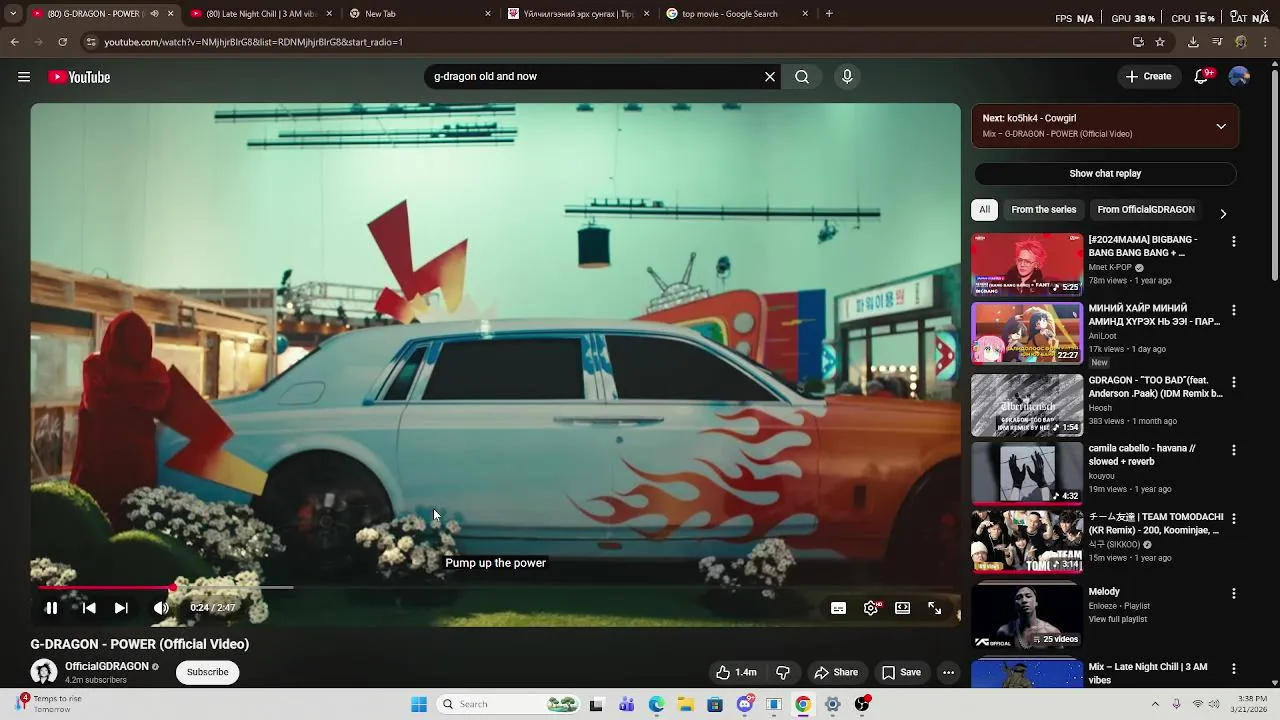
Task: Open the account avatar menu
Action: click(x=1239, y=77)
